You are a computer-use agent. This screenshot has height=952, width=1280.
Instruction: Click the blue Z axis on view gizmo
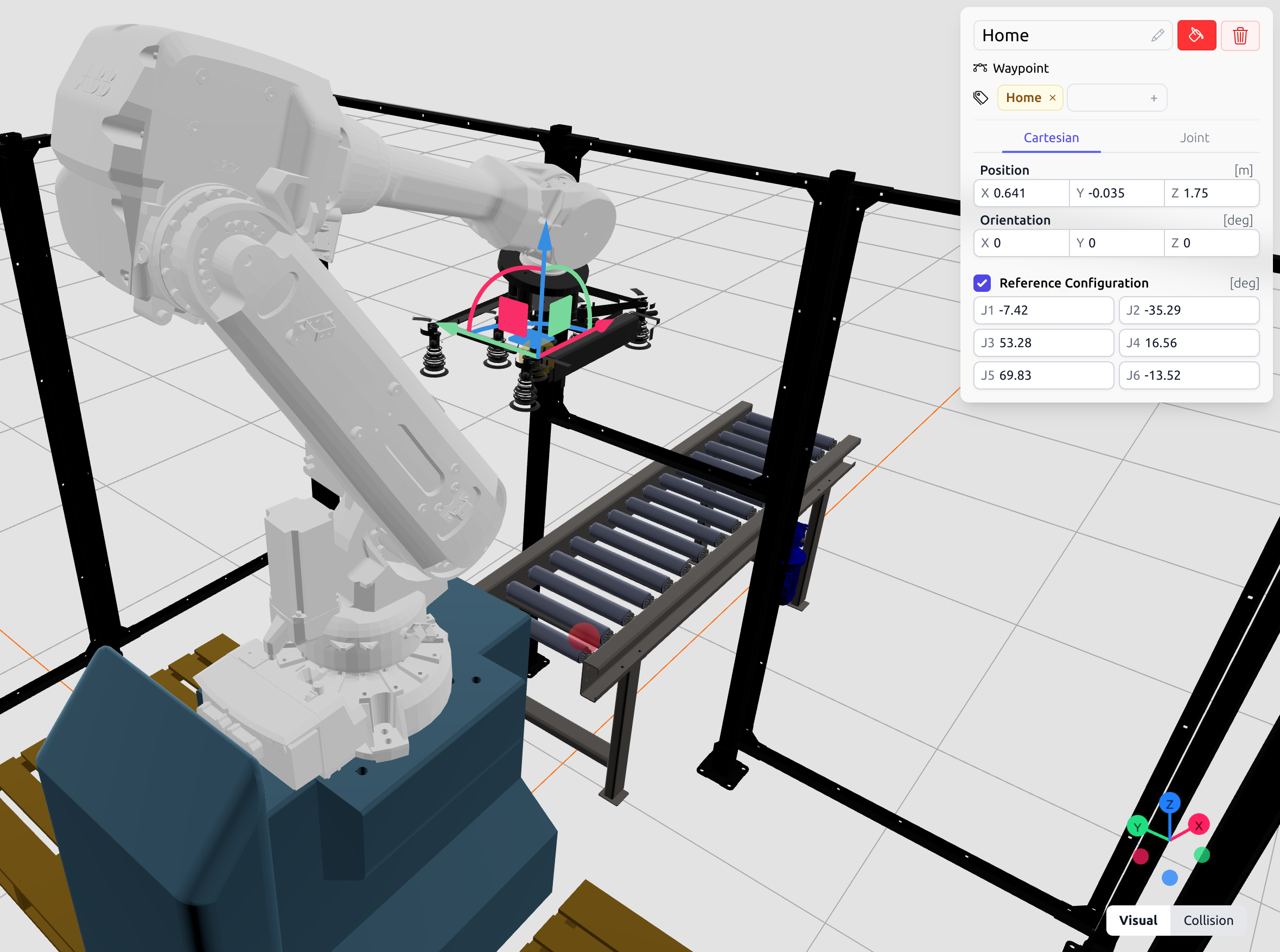point(1169,803)
